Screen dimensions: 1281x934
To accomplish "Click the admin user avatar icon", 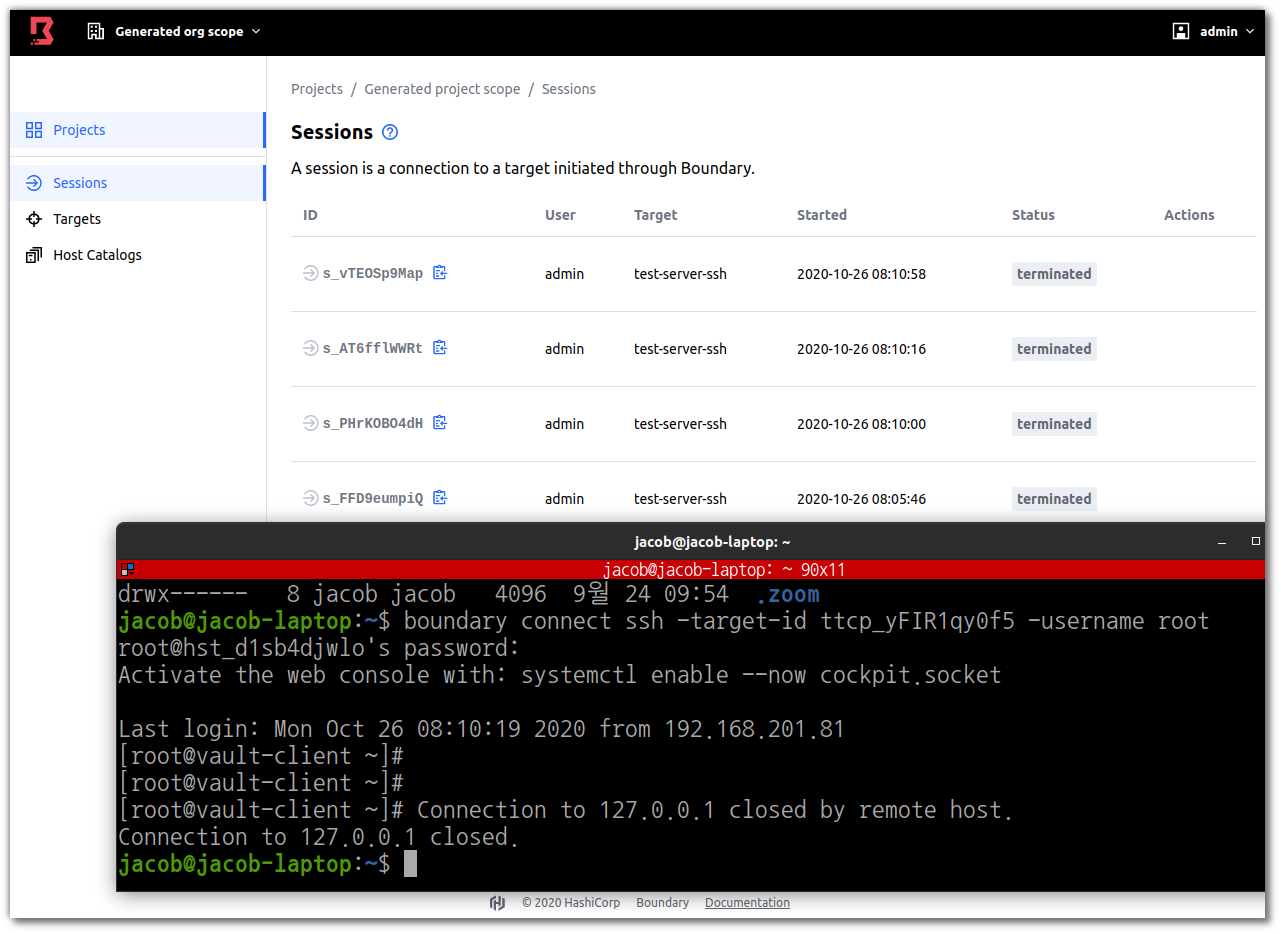I will pos(1181,31).
